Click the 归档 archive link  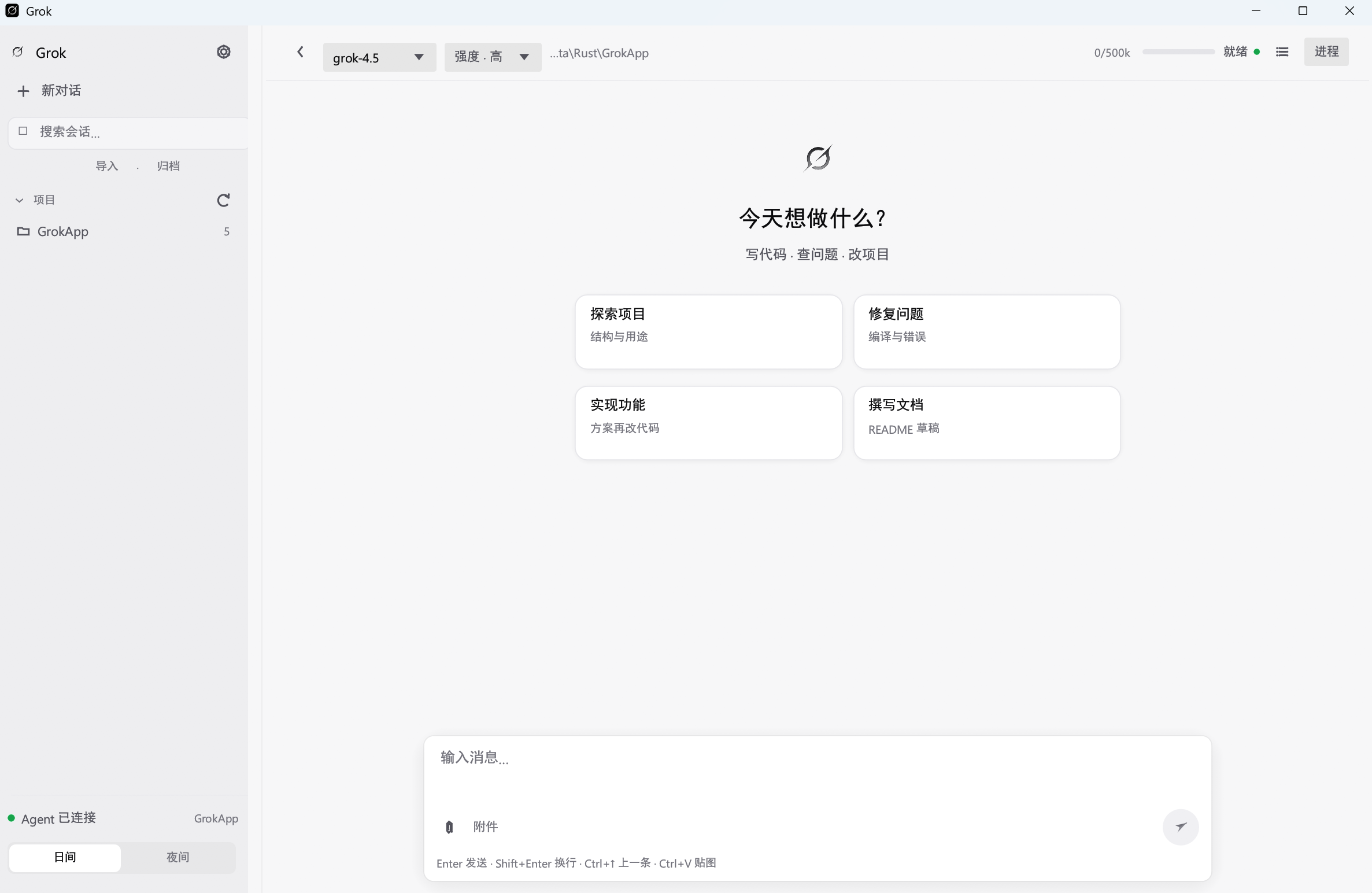click(168, 166)
